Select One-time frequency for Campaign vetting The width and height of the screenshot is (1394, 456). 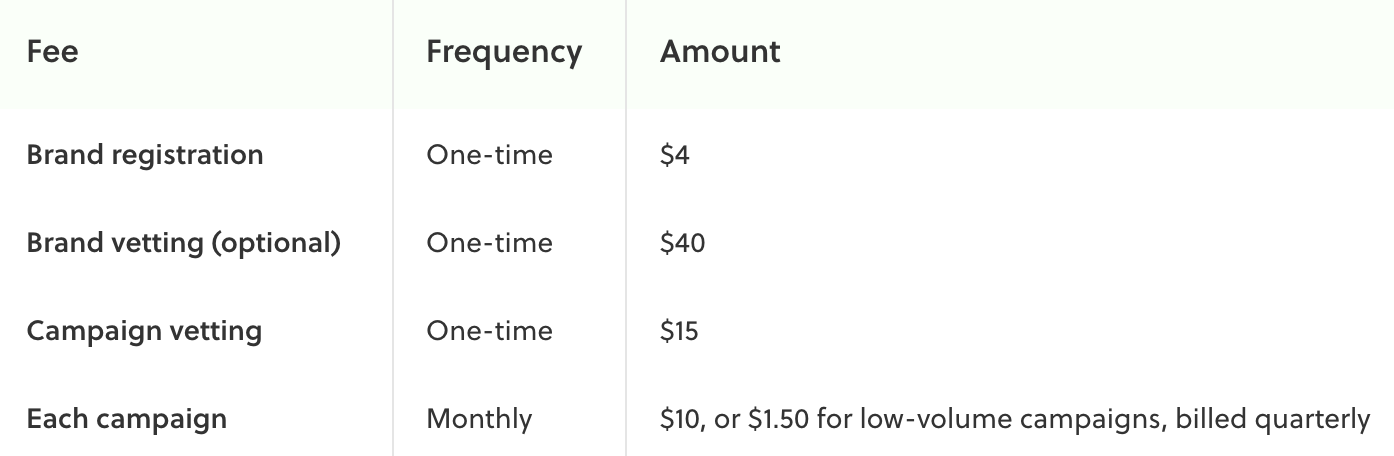tap(489, 331)
